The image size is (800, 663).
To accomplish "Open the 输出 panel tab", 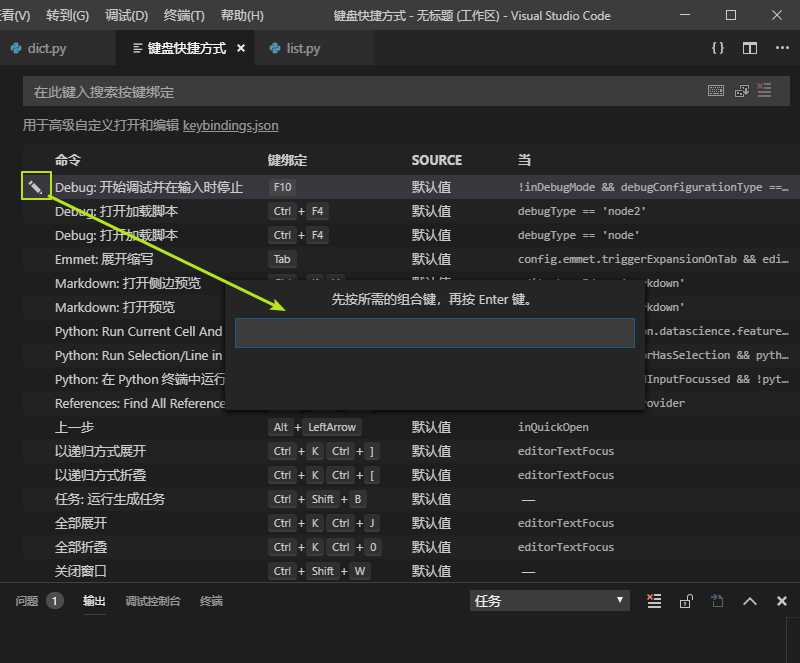I will [x=94, y=601].
